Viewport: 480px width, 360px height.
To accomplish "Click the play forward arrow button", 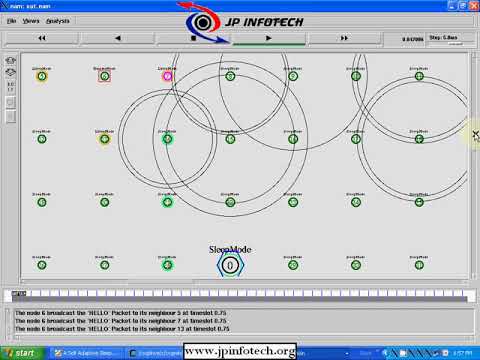I will point(269,38).
